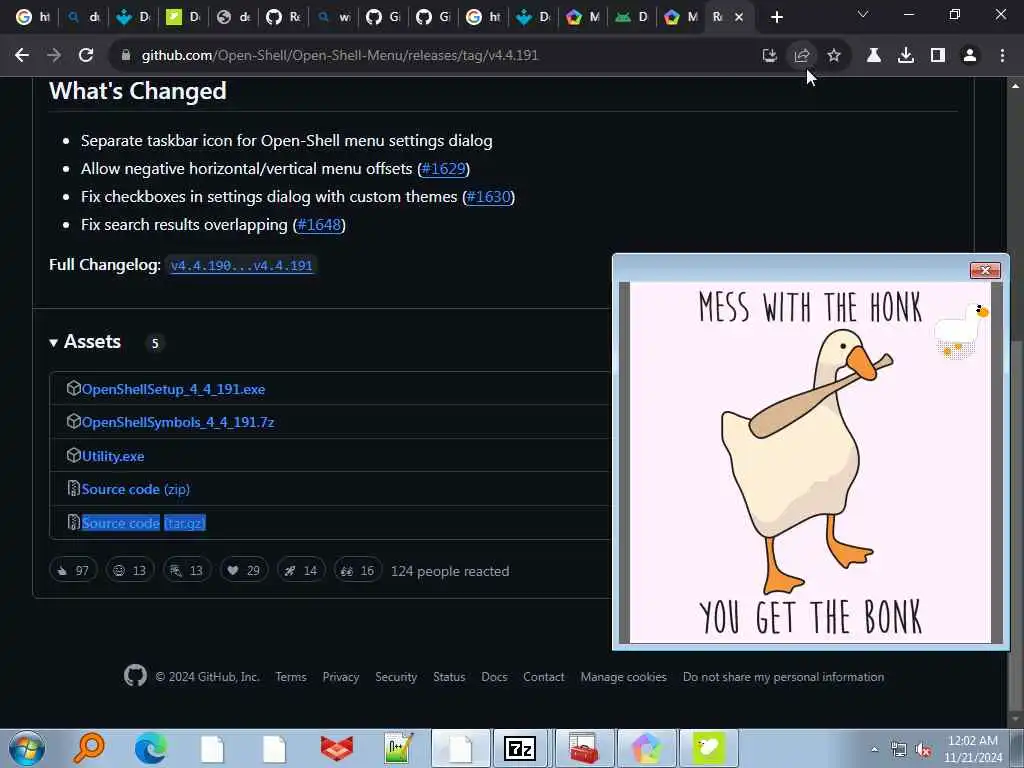Click the install app icon in address bar
Screen dimensions: 1024x768
(x=770, y=56)
